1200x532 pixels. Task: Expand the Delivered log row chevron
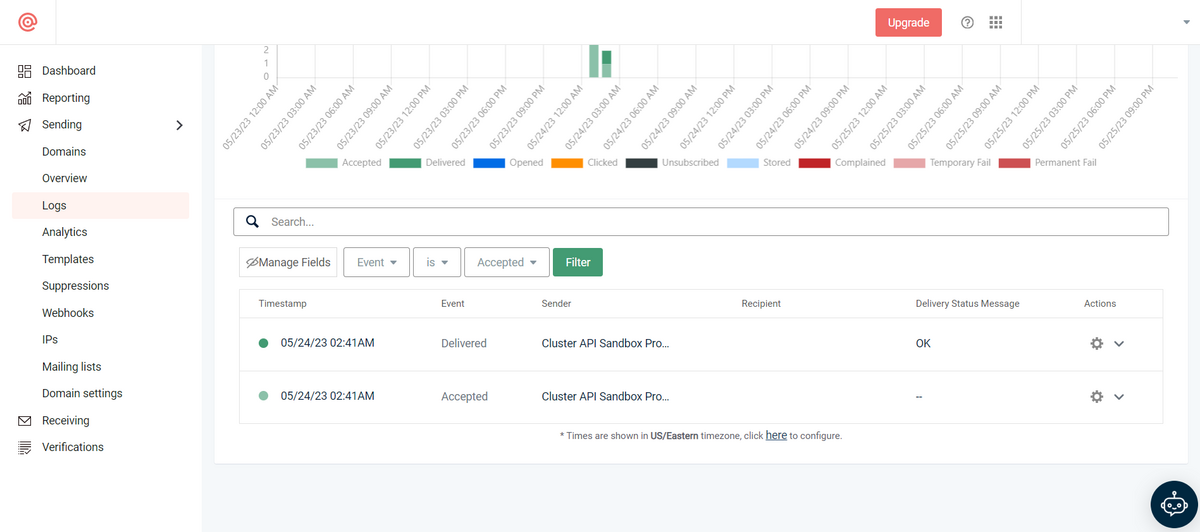(x=1119, y=343)
